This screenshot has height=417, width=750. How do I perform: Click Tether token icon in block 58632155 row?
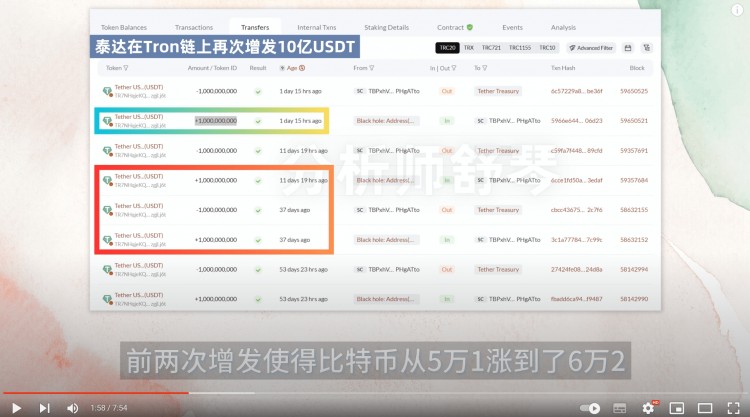(108, 210)
